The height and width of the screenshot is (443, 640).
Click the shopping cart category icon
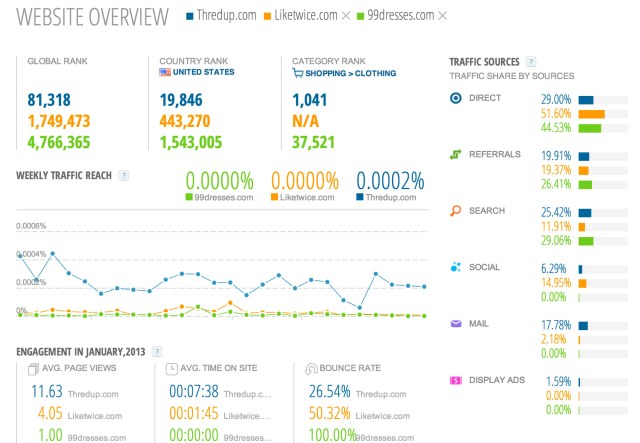[x=298, y=73]
